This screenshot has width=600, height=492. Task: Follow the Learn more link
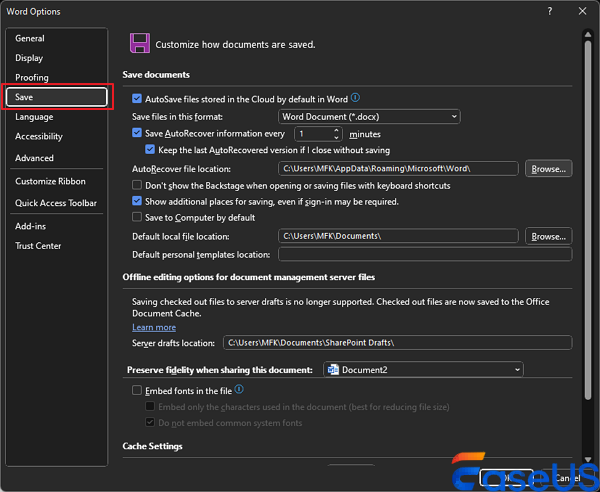pos(154,327)
